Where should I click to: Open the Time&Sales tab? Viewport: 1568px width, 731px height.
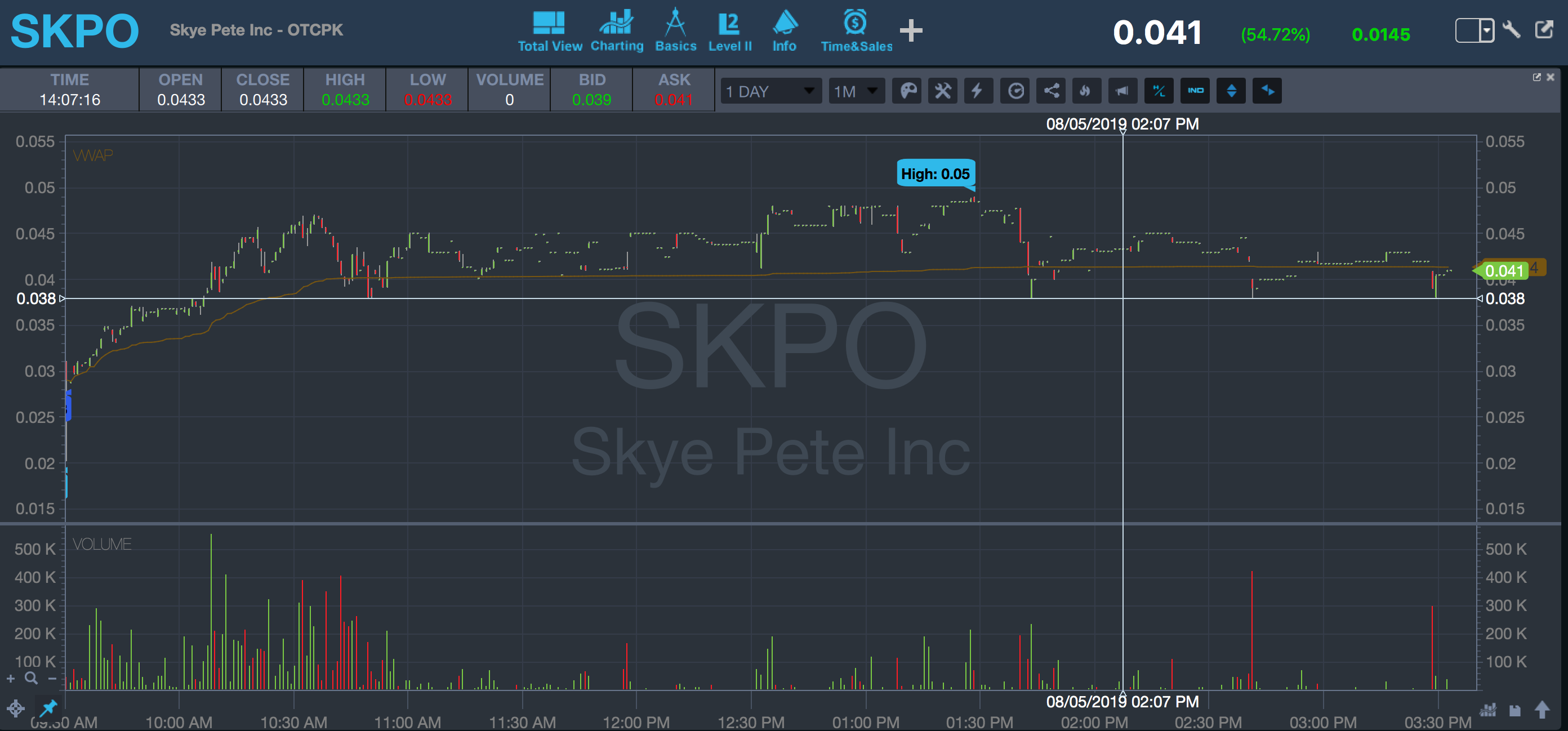[x=856, y=30]
